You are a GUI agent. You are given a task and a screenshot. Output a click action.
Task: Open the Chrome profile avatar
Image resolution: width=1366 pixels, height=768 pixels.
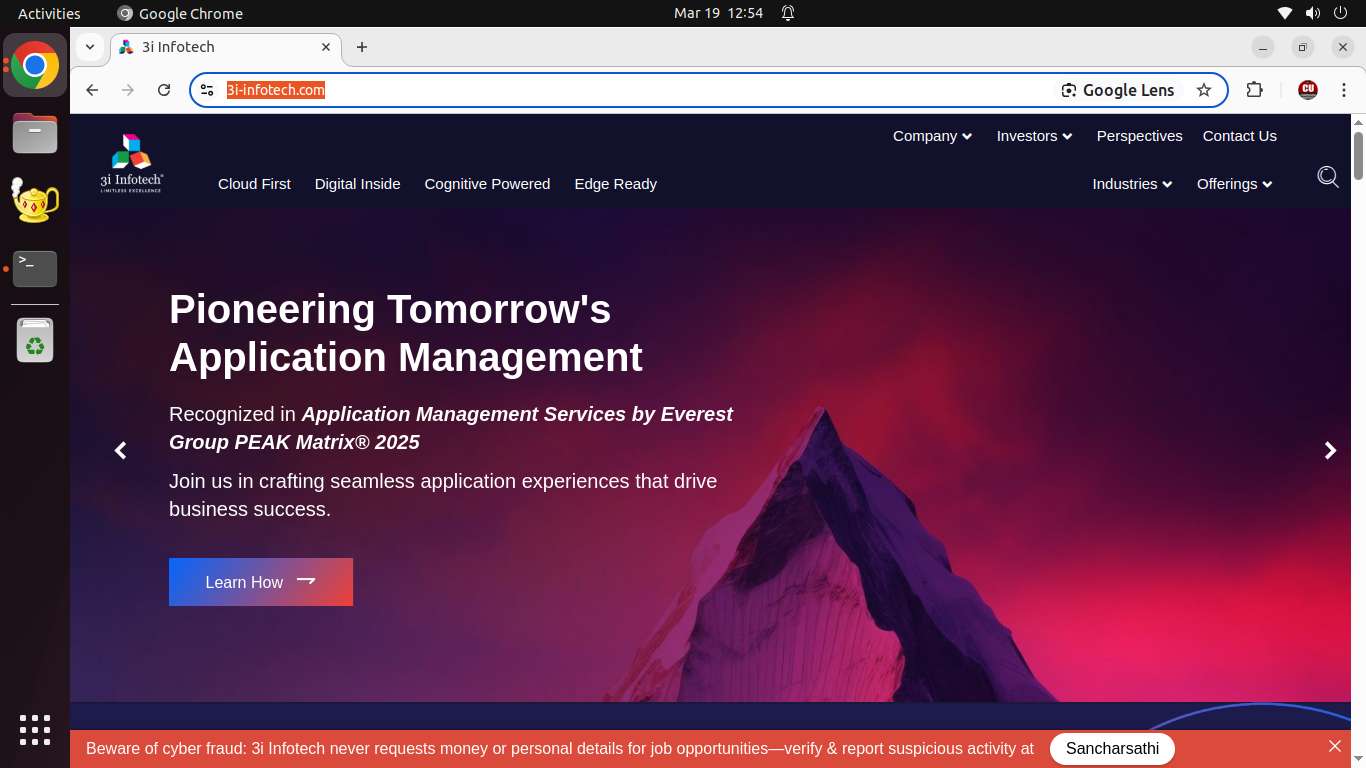1307,90
